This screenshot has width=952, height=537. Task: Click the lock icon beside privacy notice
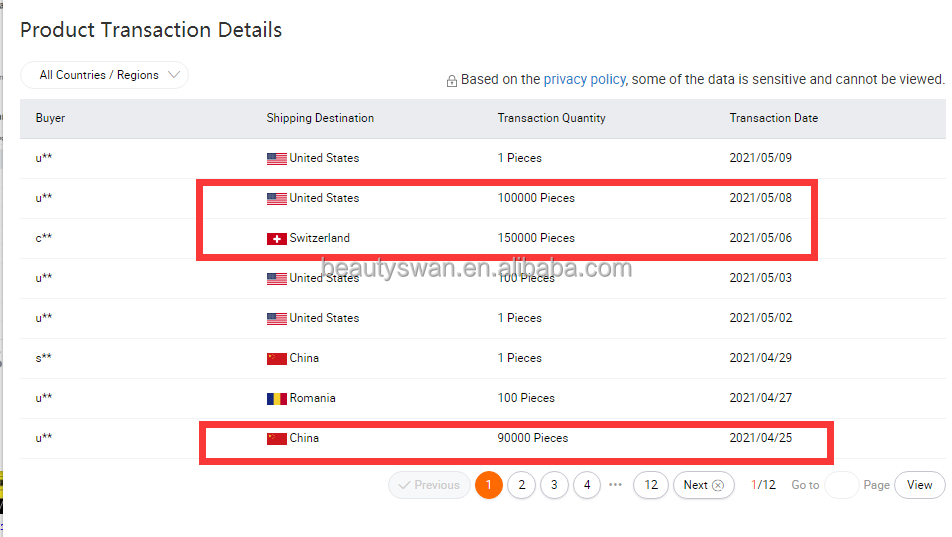452,81
